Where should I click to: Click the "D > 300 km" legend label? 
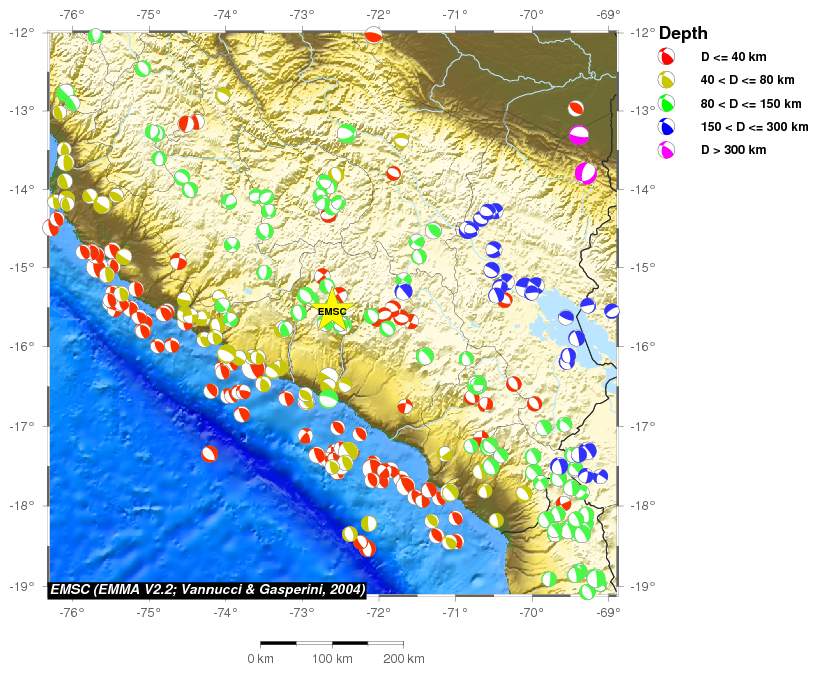pyautogui.click(x=733, y=150)
